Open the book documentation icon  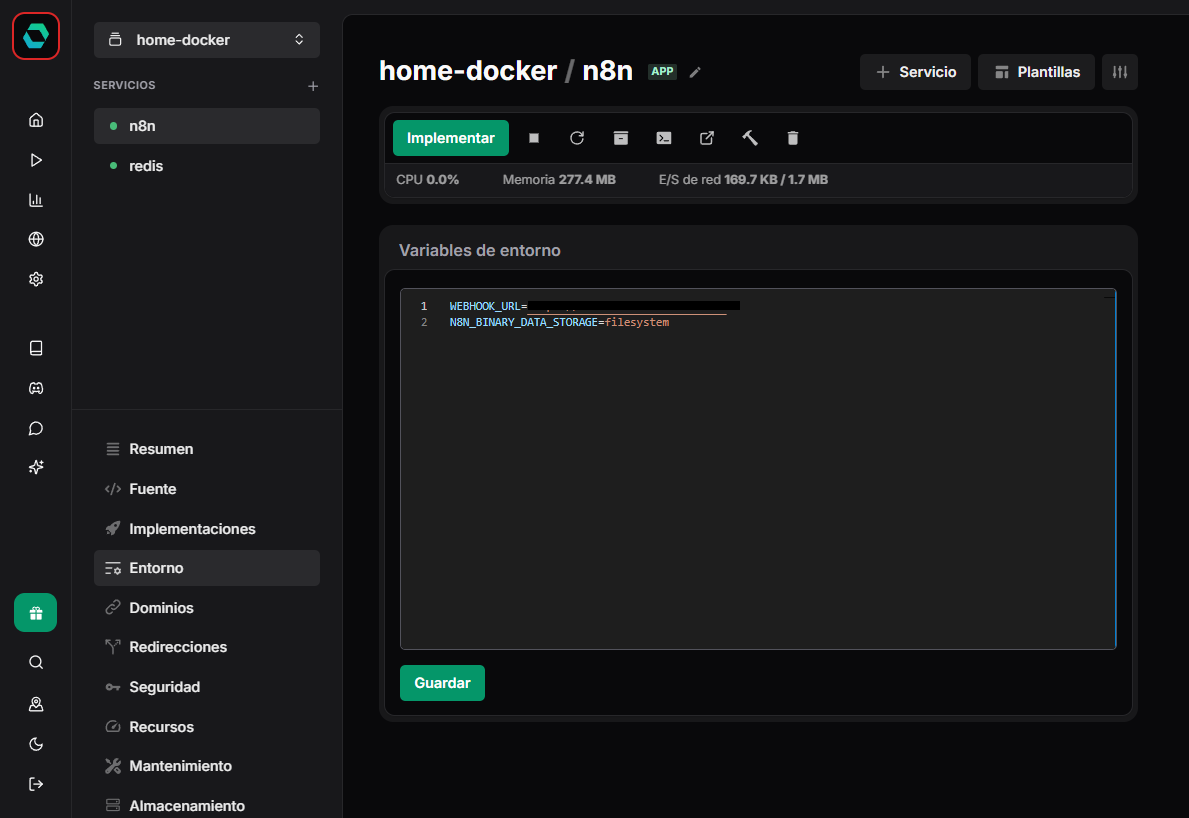pyautogui.click(x=36, y=348)
